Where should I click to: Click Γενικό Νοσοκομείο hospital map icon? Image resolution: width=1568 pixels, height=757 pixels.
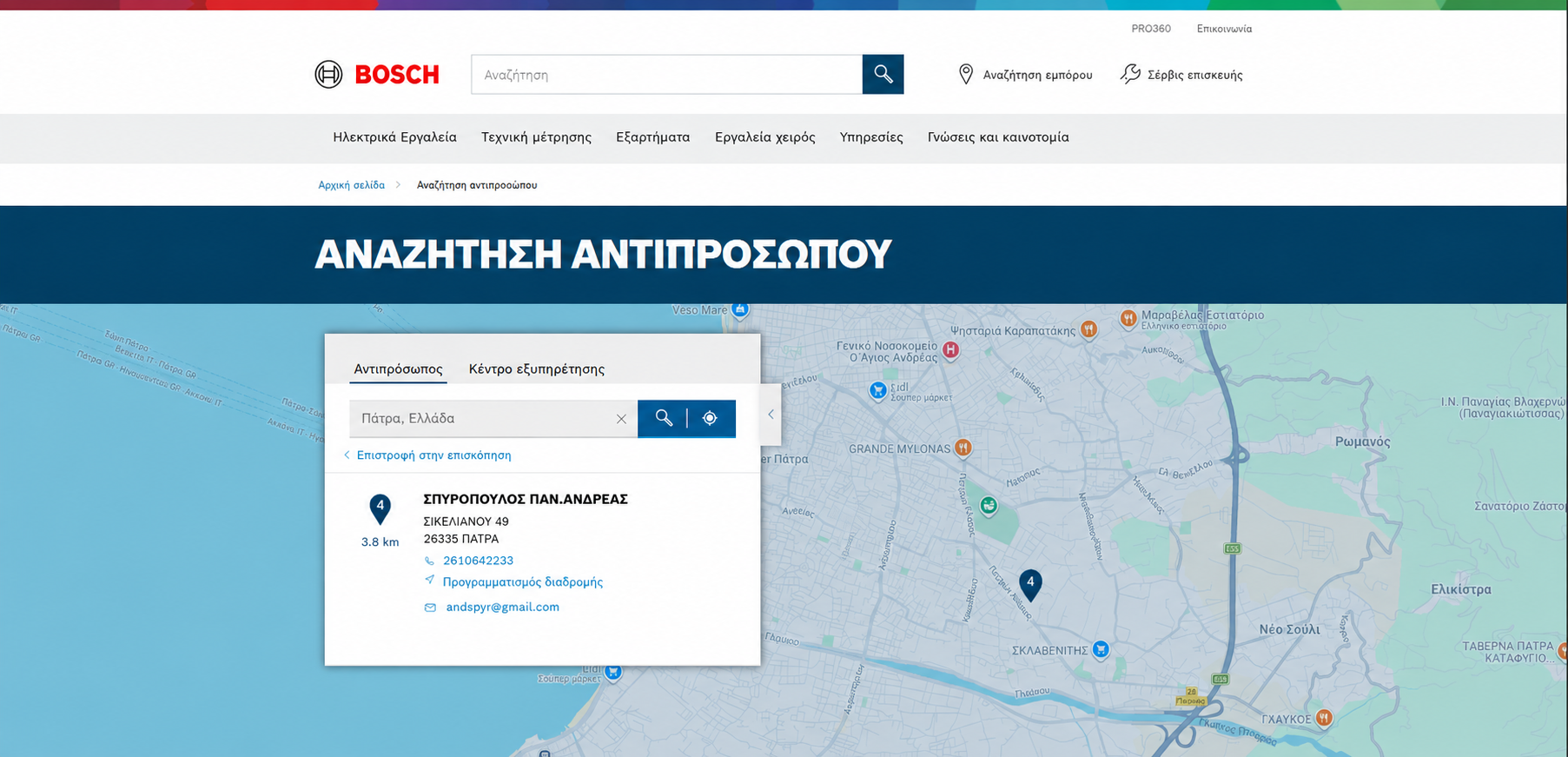951,350
